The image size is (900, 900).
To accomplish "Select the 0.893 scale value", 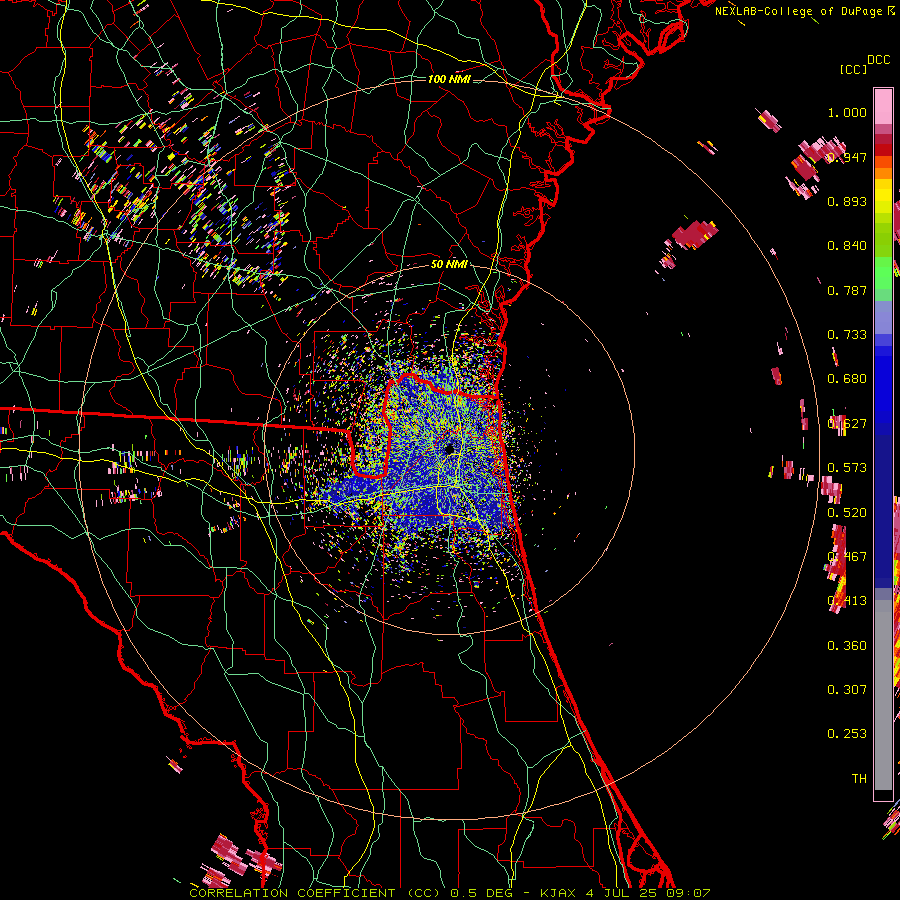I will tap(847, 201).
